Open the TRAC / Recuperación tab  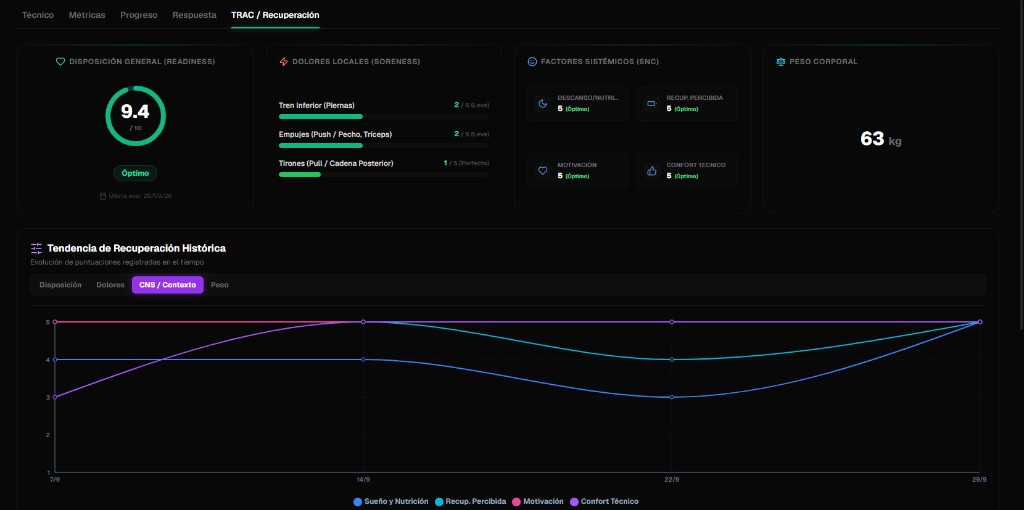coord(275,14)
